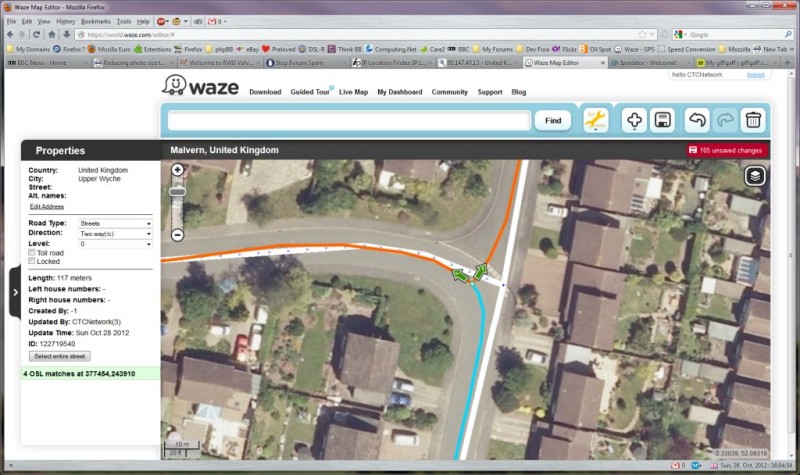Click the mail icon in status bar

pyautogui.click(x=674, y=465)
